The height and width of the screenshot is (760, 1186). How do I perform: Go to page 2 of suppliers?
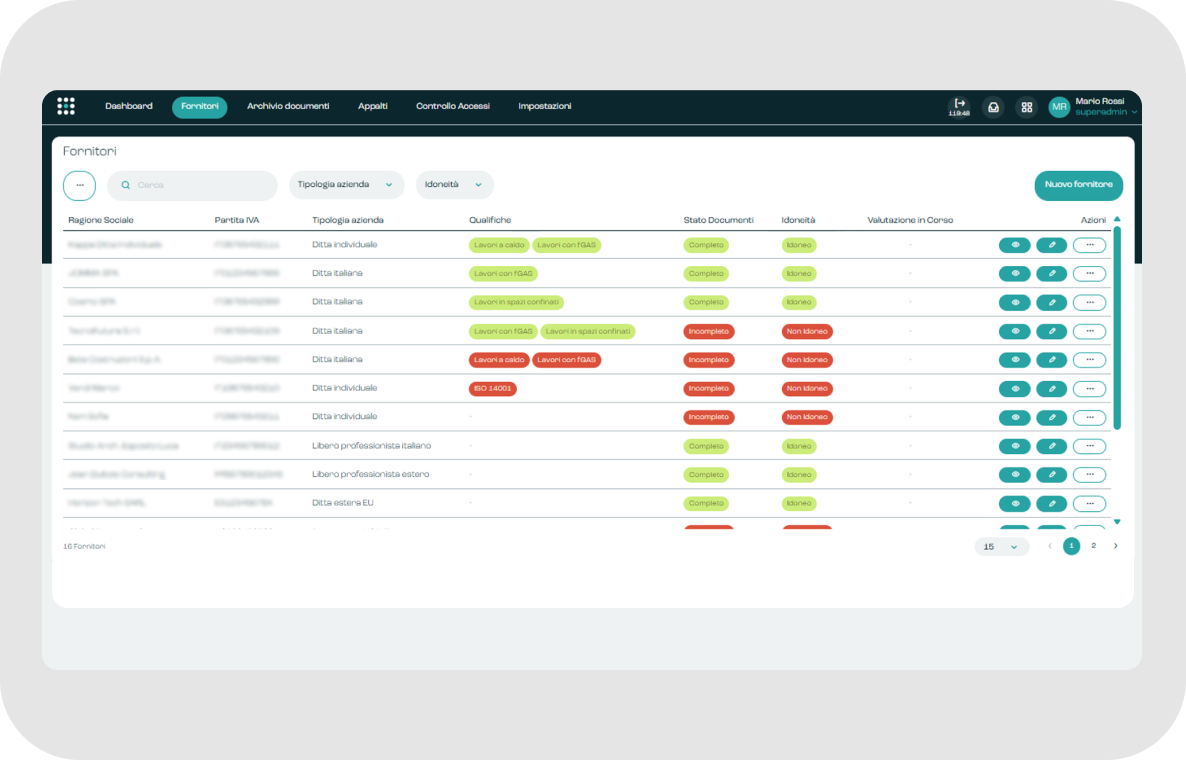(x=1093, y=546)
